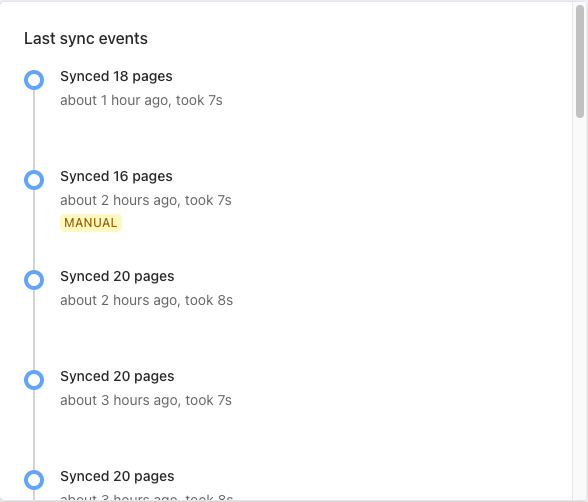This screenshot has height=502, width=588.
Task: Click the MANUAL badge
Action: (x=91, y=223)
